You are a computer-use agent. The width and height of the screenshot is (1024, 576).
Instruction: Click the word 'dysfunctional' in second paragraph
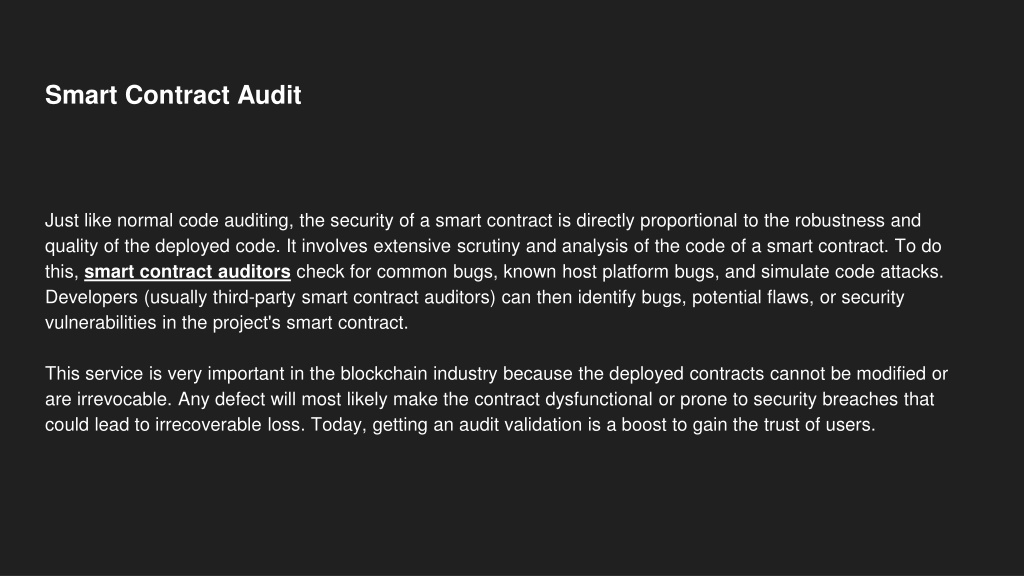pos(598,399)
